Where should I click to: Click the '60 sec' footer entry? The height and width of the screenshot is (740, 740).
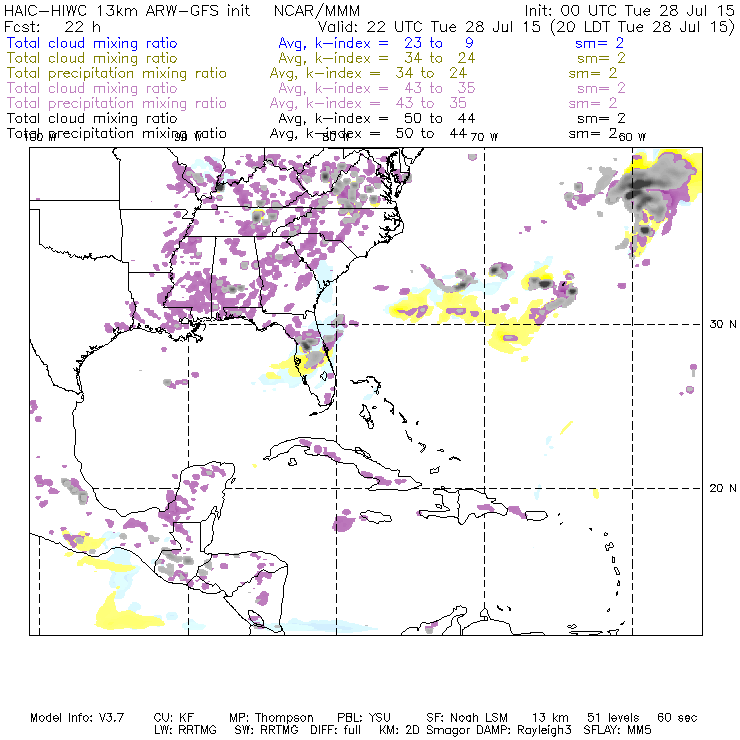pyautogui.click(x=677, y=718)
